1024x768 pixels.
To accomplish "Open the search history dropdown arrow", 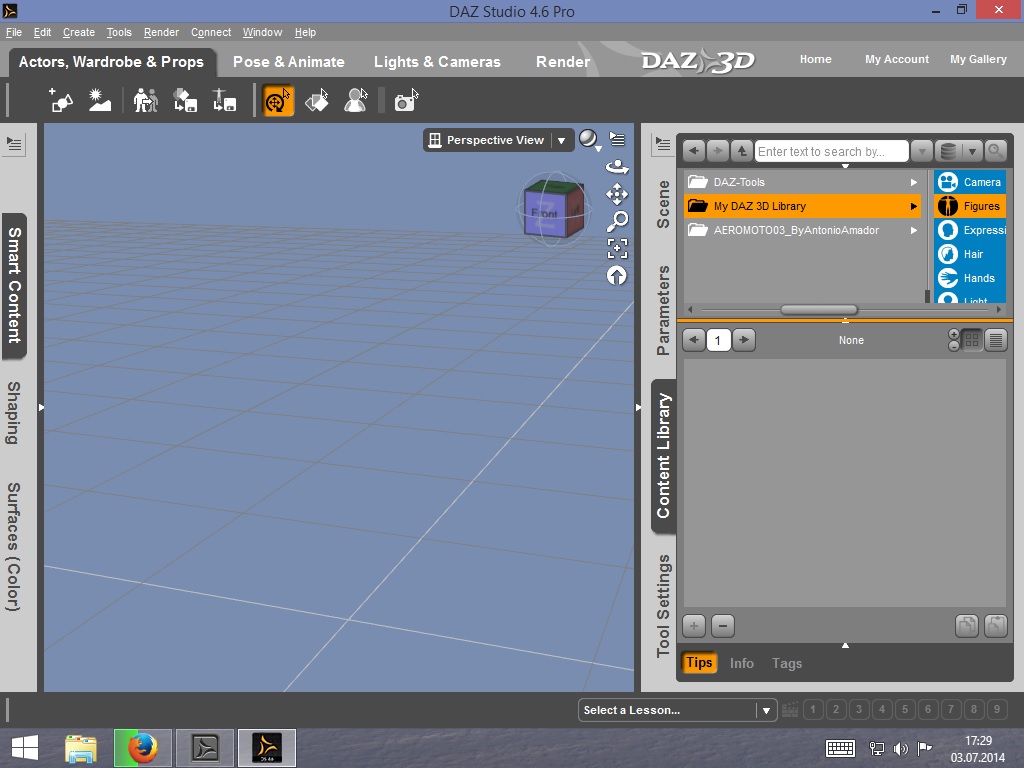I will (x=921, y=151).
